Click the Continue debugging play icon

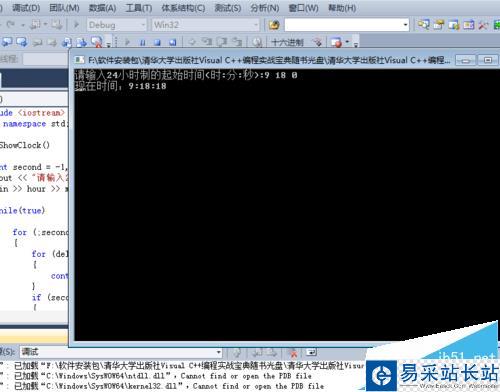click(127, 42)
